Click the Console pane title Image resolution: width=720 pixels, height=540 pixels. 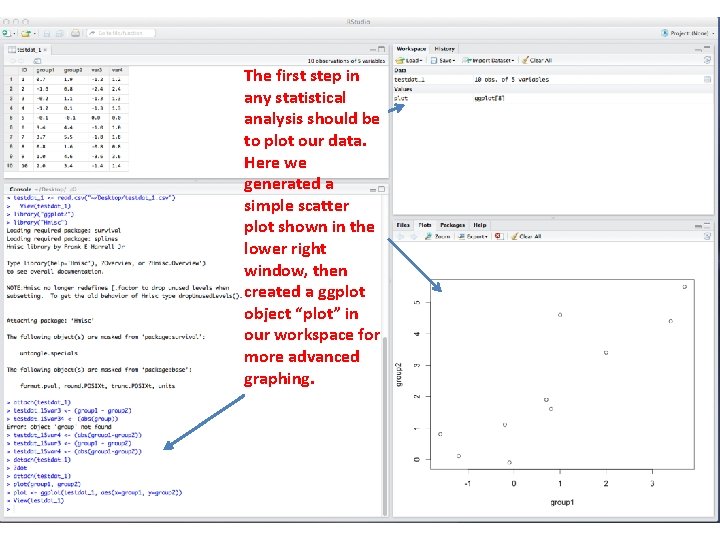21,189
